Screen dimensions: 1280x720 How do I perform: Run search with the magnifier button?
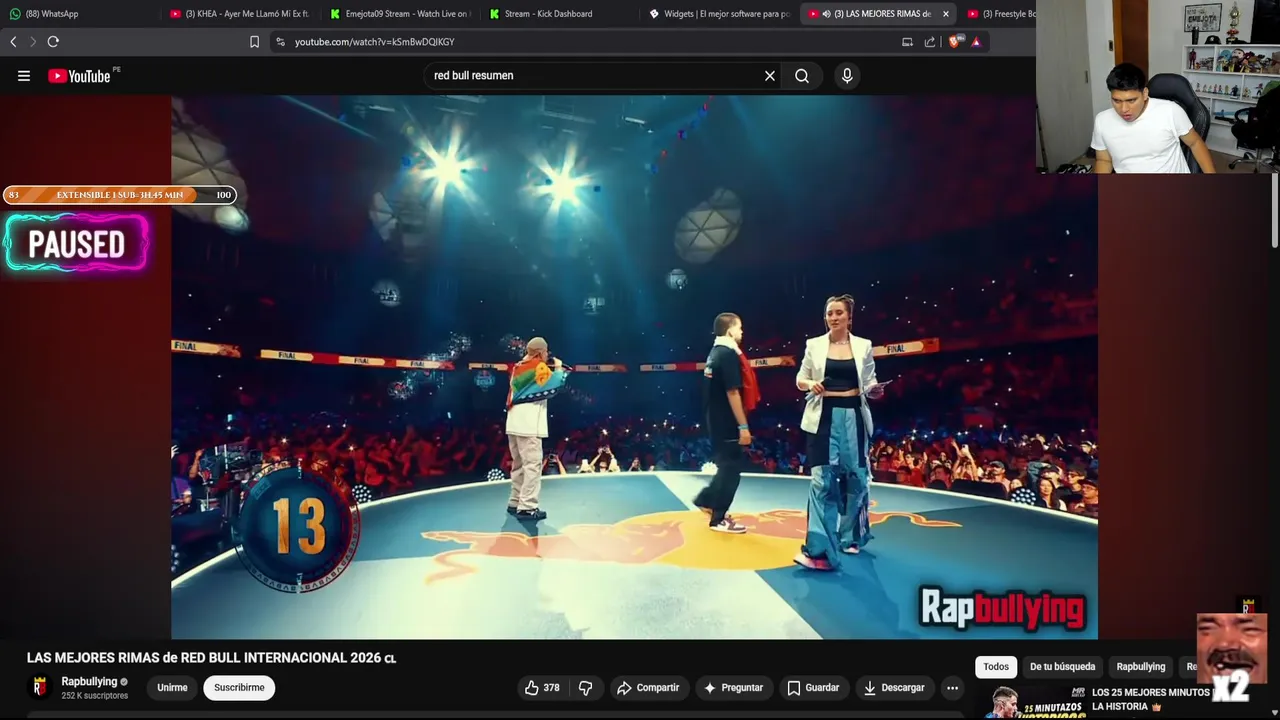point(802,76)
